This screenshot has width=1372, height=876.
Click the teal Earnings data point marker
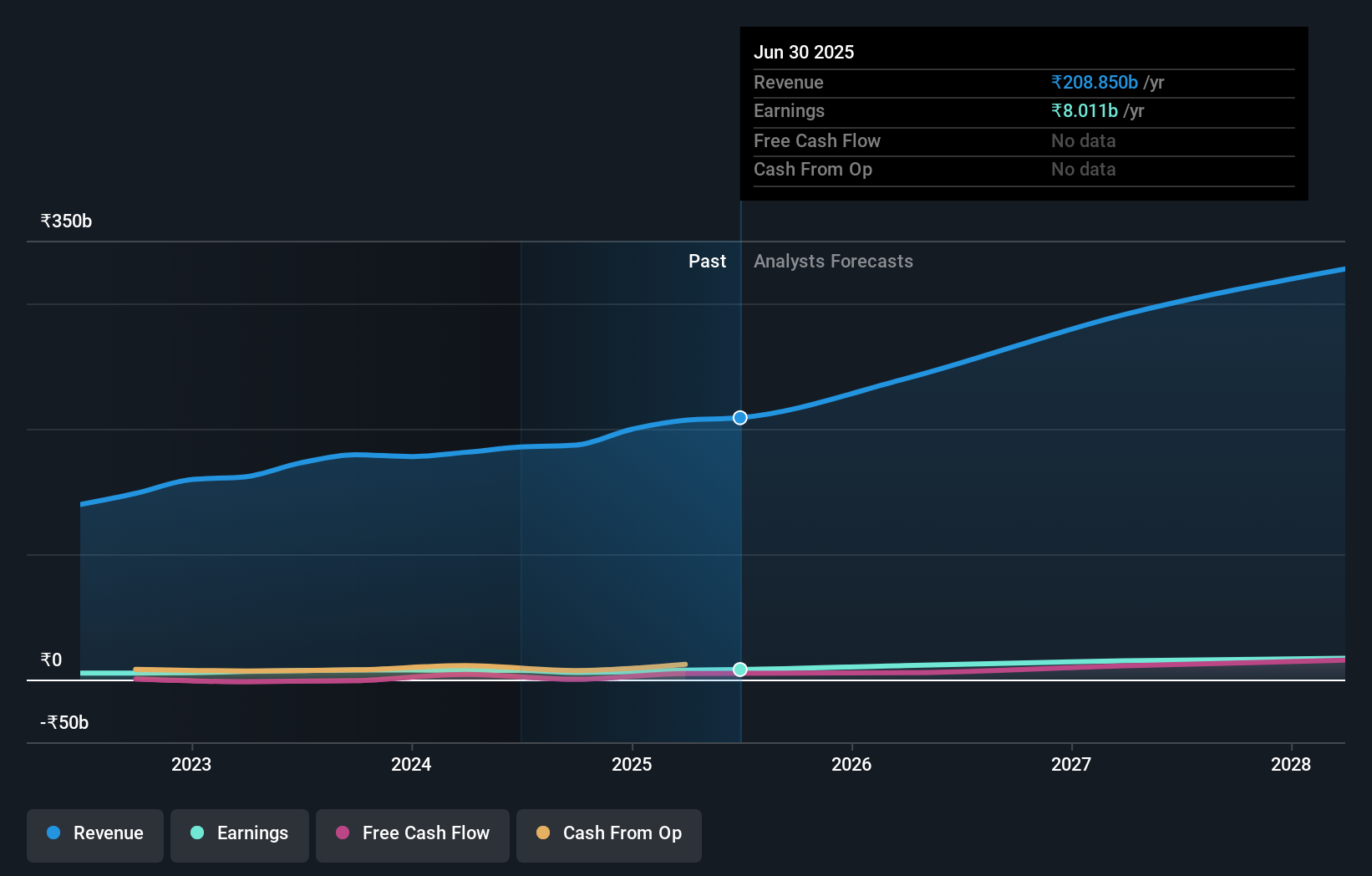pos(740,670)
